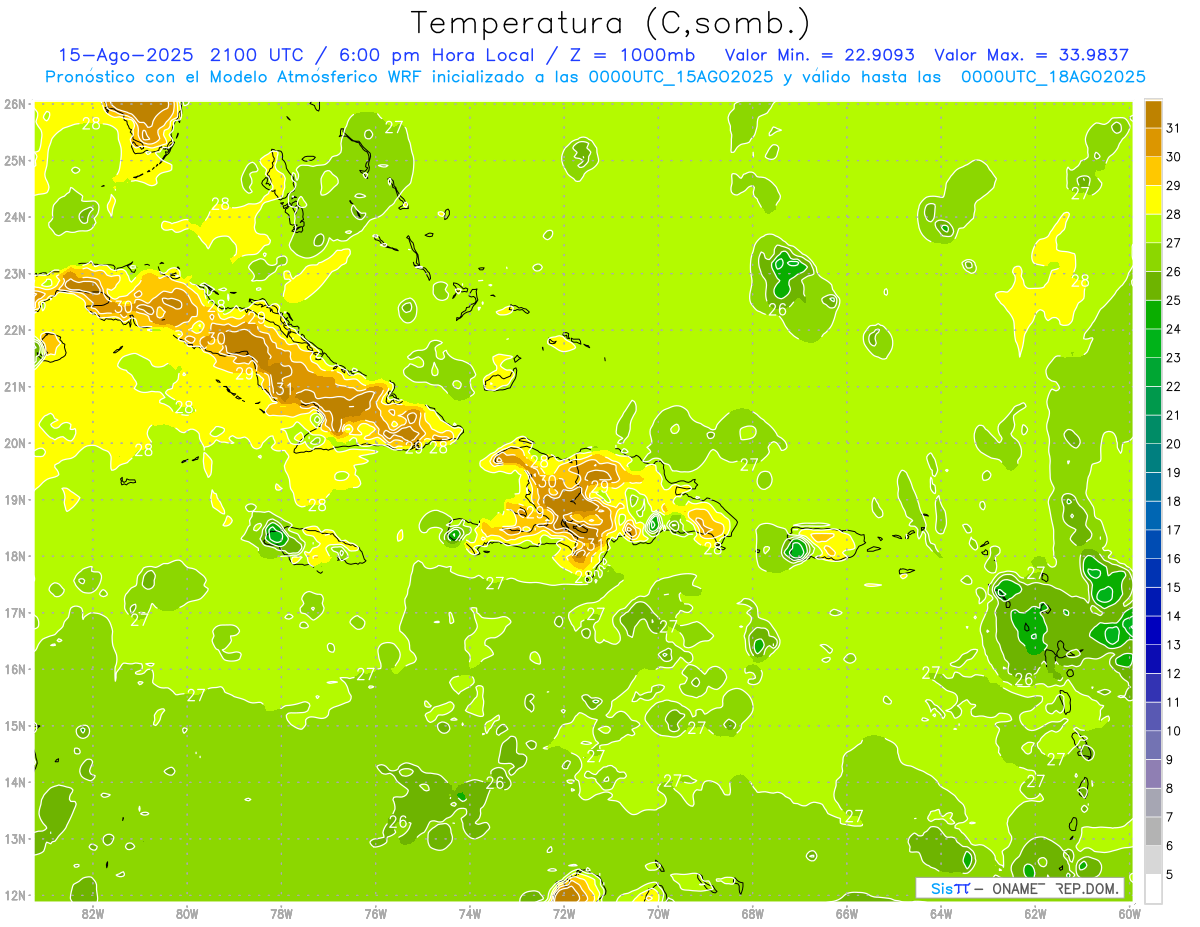
Task: Click the "70W" longitude axis label
Action: pyautogui.click(x=658, y=914)
